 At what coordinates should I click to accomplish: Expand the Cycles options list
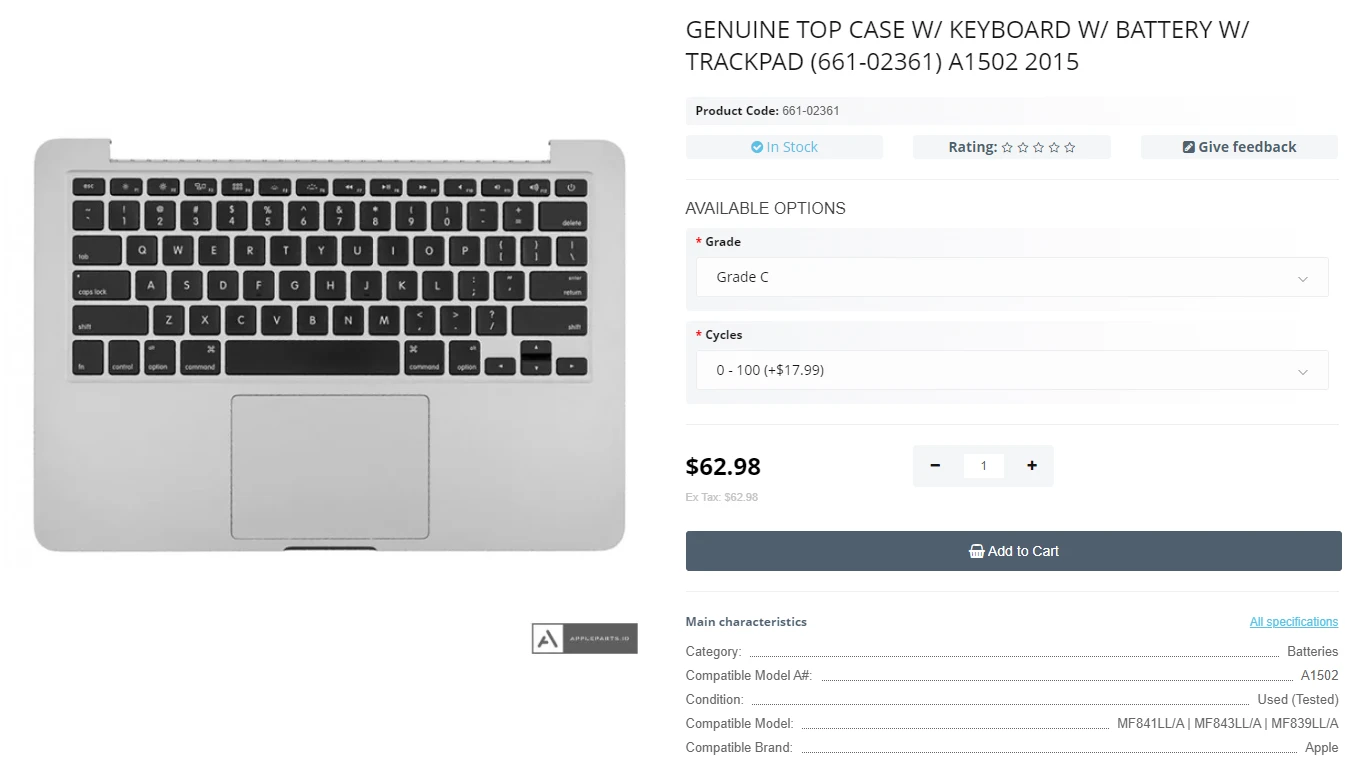point(1011,370)
